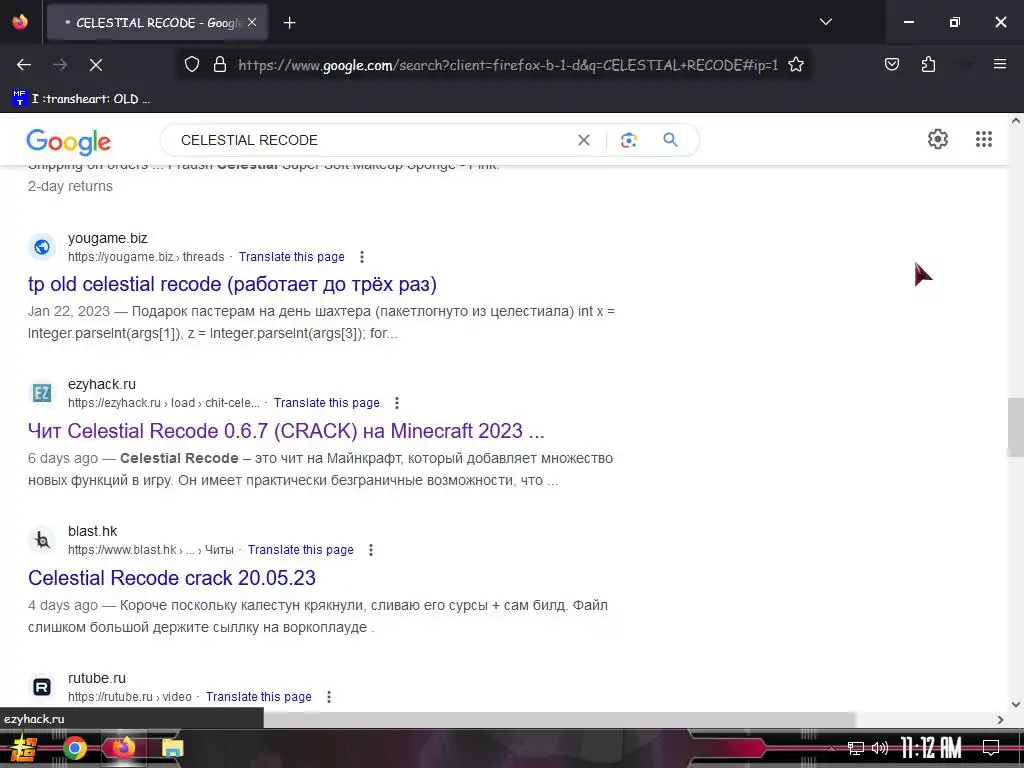Click the vertical scrollbar down arrow
Viewport: 1024px width, 768px height.
pos(1016,705)
